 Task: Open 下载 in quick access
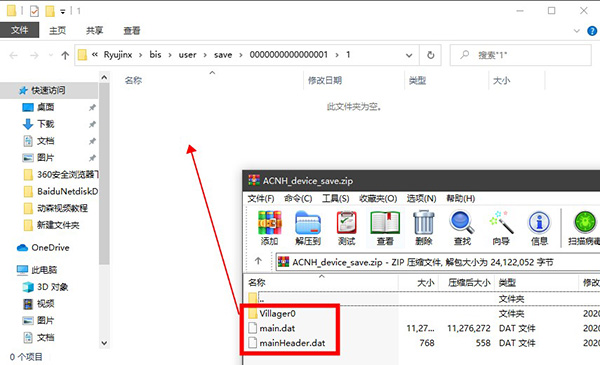46,124
